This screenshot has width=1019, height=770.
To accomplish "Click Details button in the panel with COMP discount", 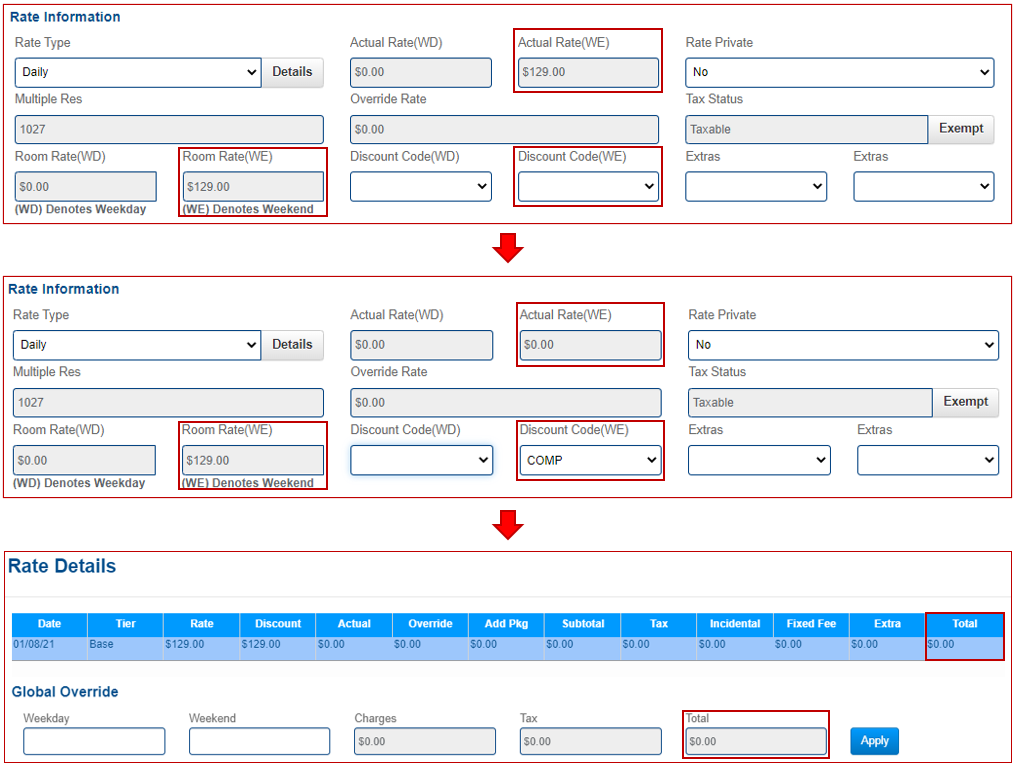I will pos(292,345).
